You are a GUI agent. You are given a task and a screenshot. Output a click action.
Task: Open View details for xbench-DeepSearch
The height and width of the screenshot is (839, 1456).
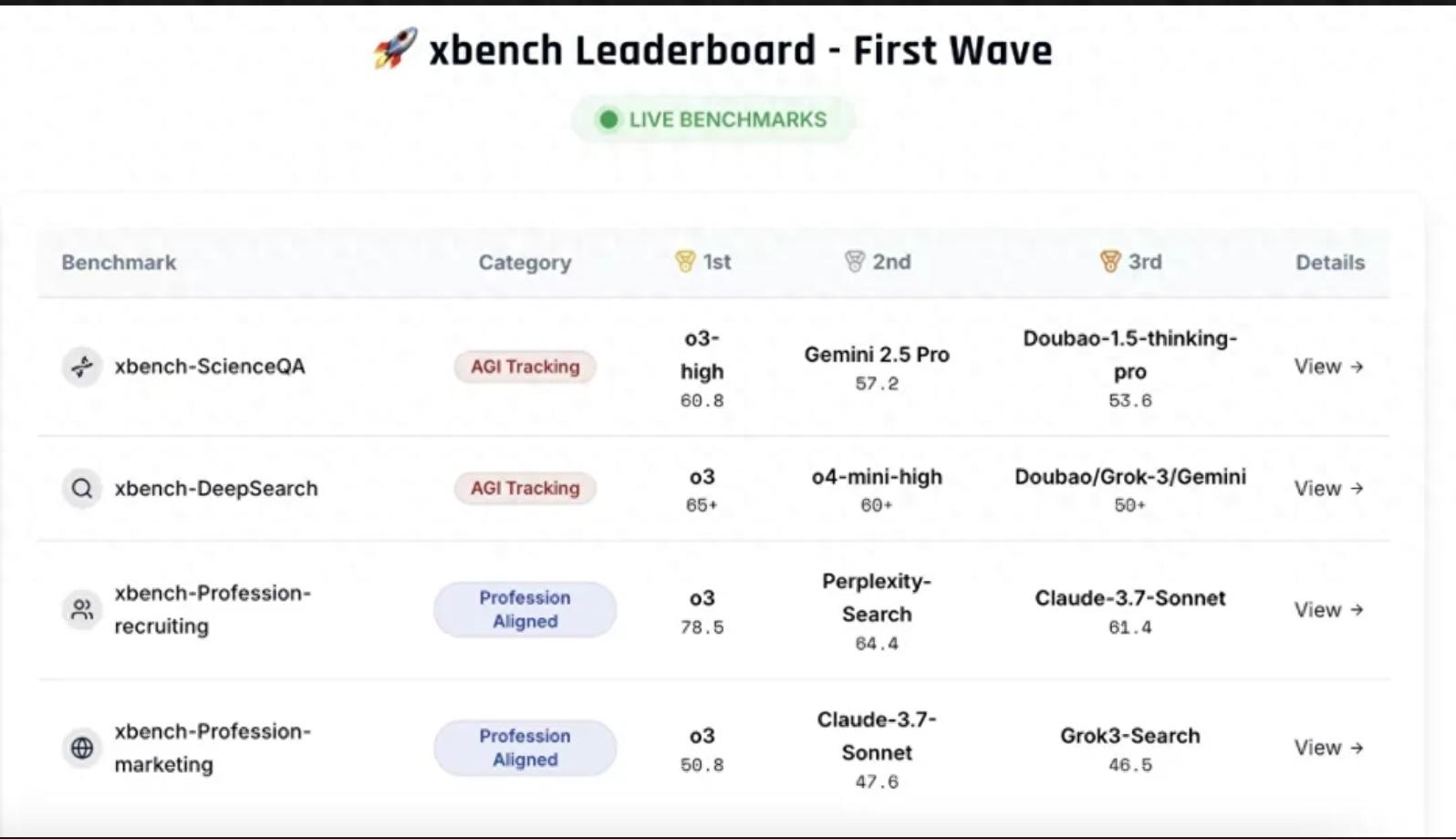click(1328, 489)
